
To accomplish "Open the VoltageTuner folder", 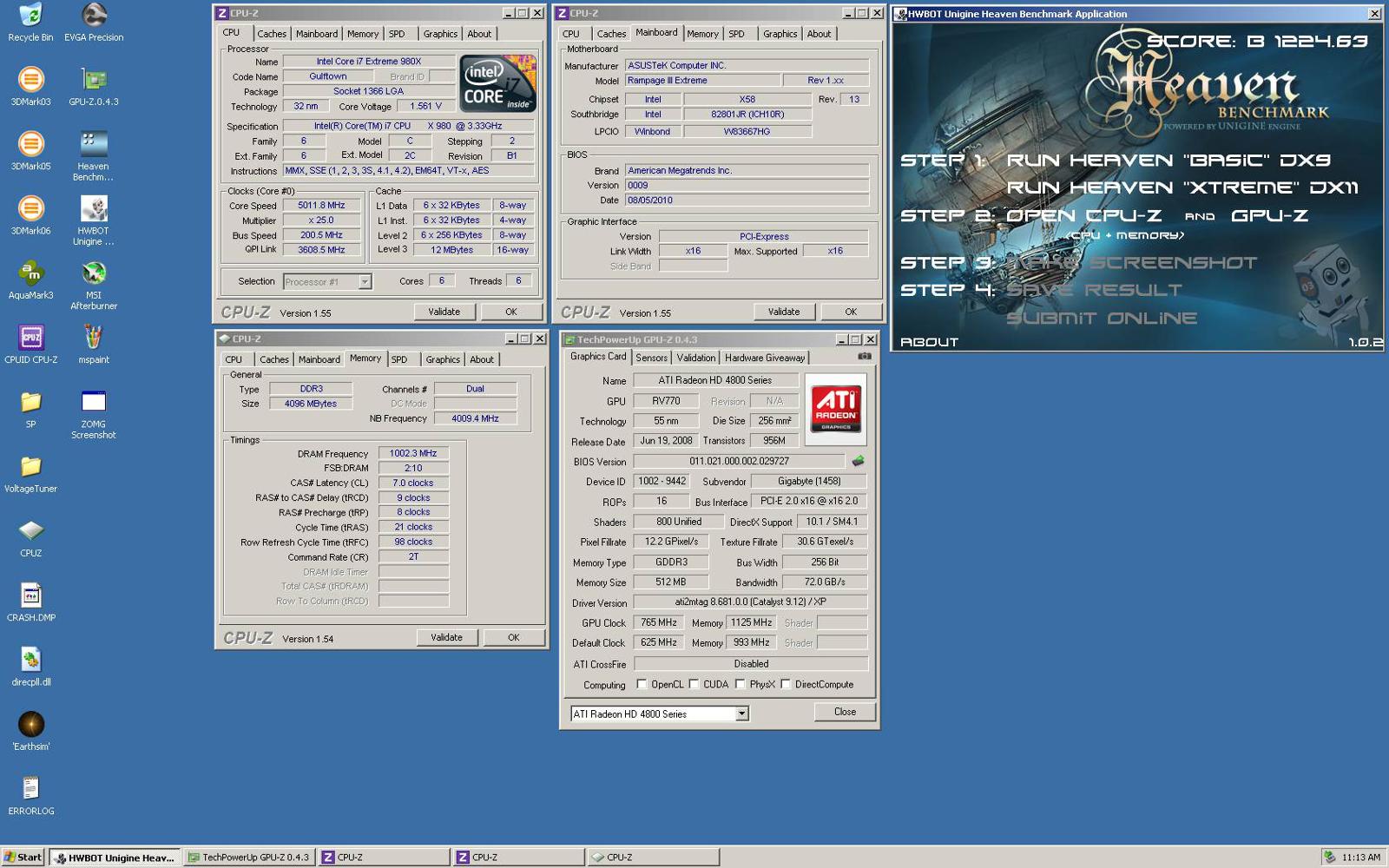I will tap(30, 473).
